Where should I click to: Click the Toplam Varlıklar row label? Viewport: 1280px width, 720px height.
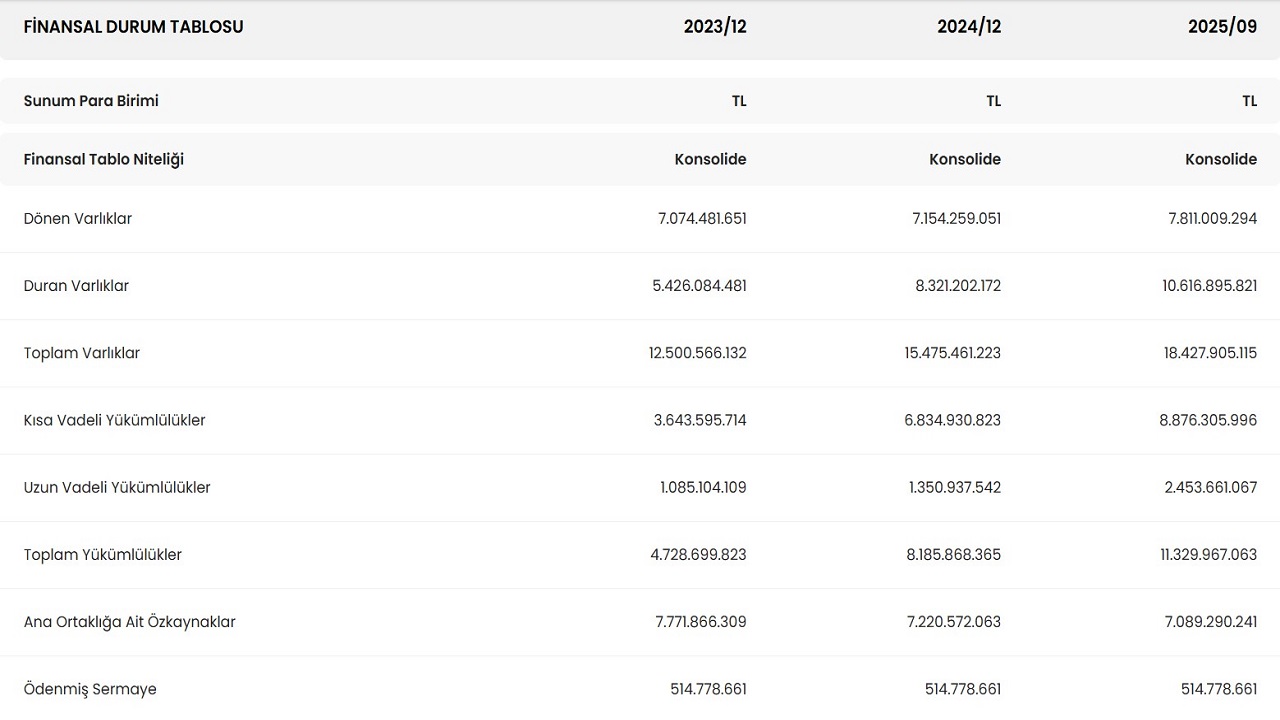82,353
